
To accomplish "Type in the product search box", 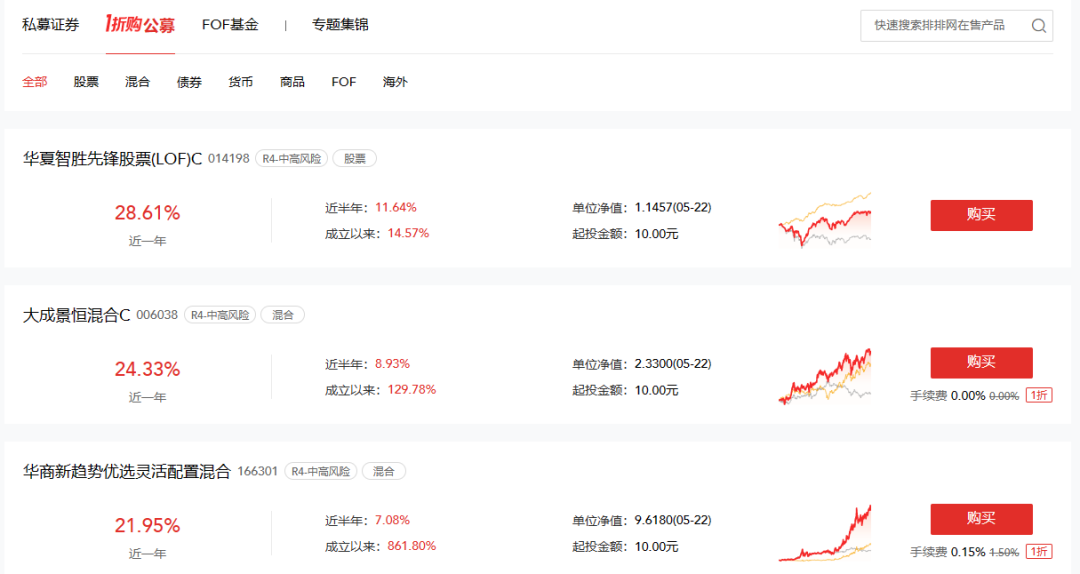I will 940,26.
